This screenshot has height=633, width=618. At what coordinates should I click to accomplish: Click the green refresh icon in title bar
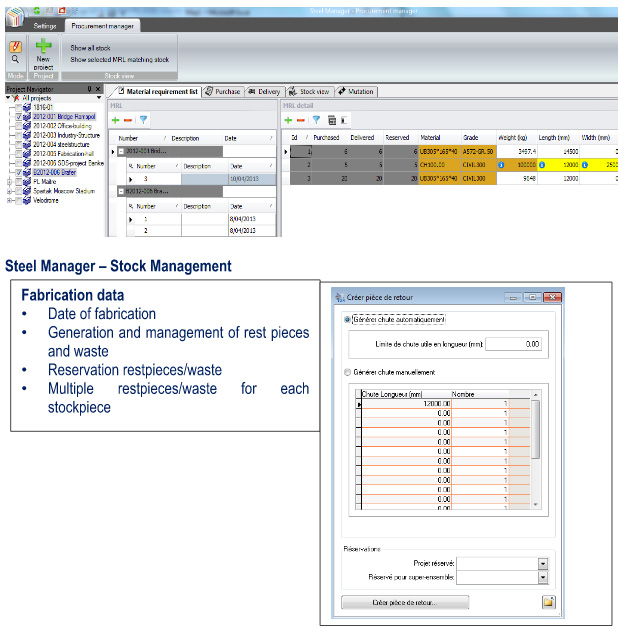38,11
